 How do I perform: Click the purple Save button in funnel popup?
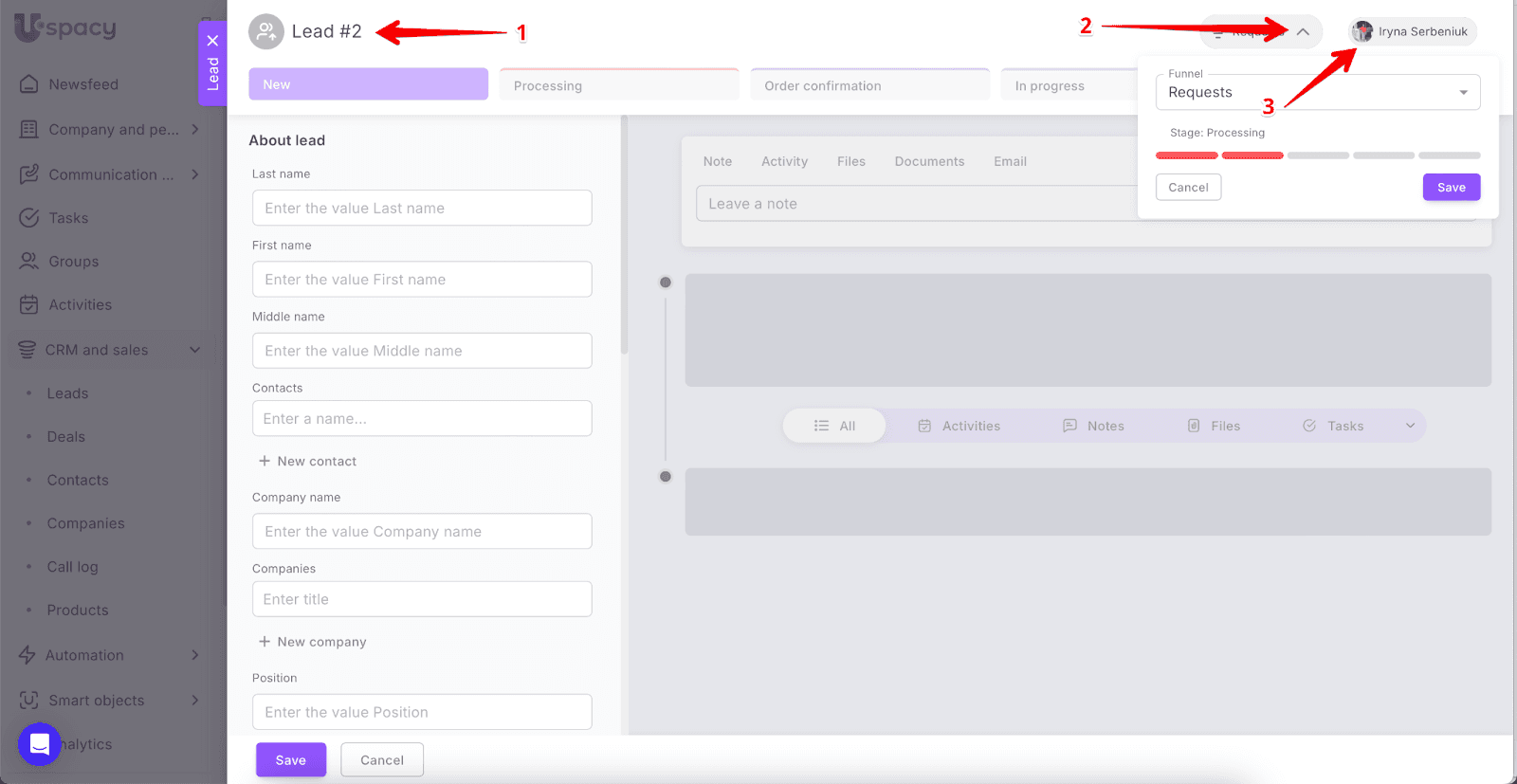pos(1451,188)
